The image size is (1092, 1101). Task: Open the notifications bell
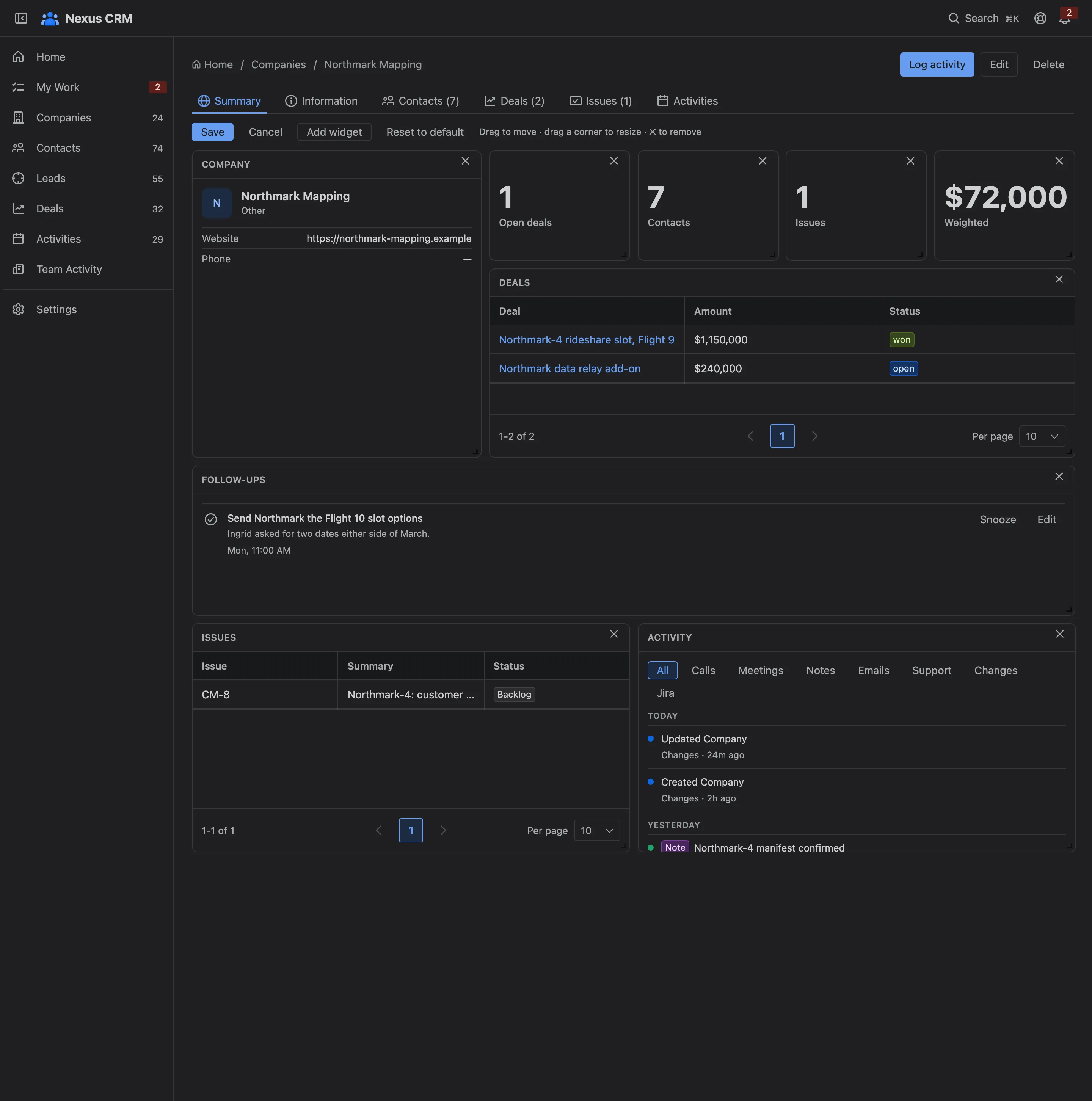click(x=1064, y=19)
